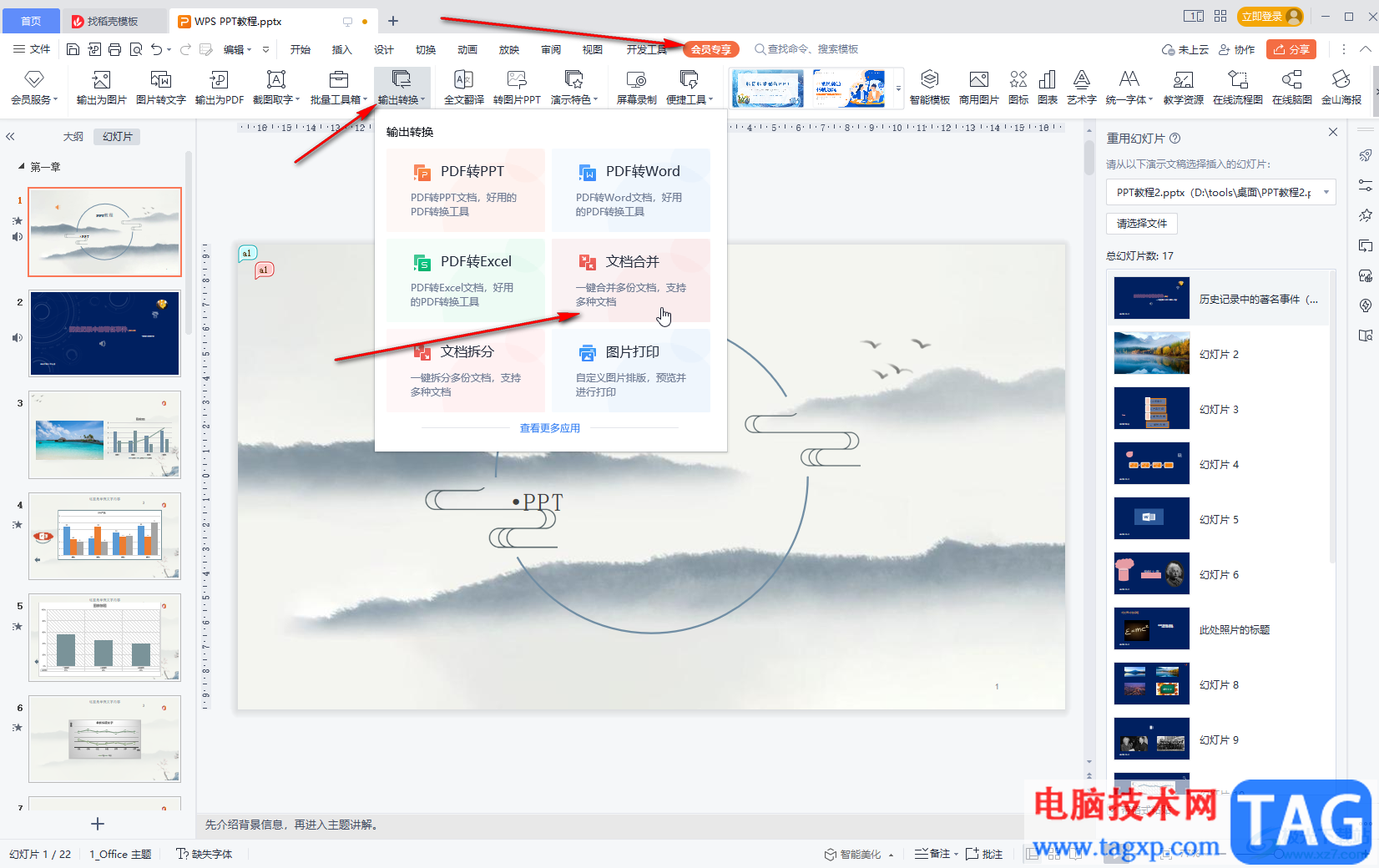Close the 重用幻灯片 panel
The height and width of the screenshot is (868, 1379).
click(x=1333, y=132)
